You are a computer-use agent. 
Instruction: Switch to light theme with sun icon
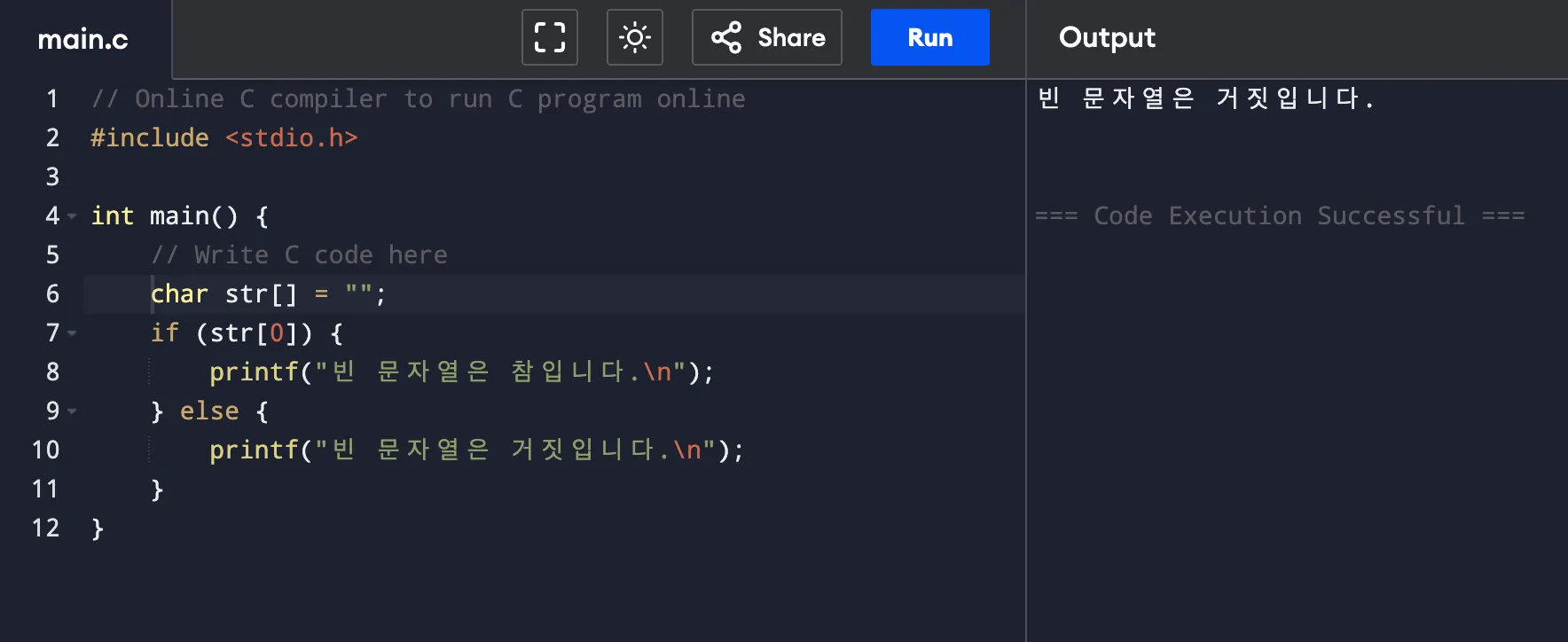pos(635,37)
